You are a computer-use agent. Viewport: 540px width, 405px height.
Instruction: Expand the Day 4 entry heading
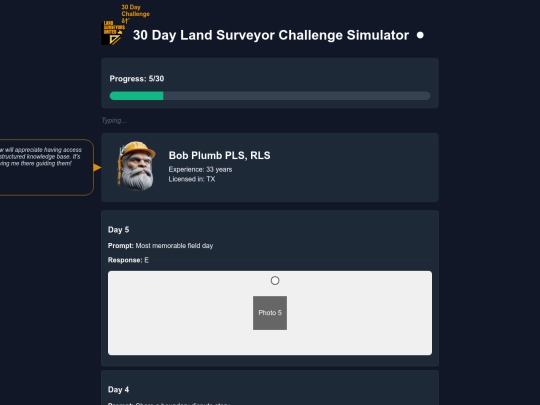118,390
